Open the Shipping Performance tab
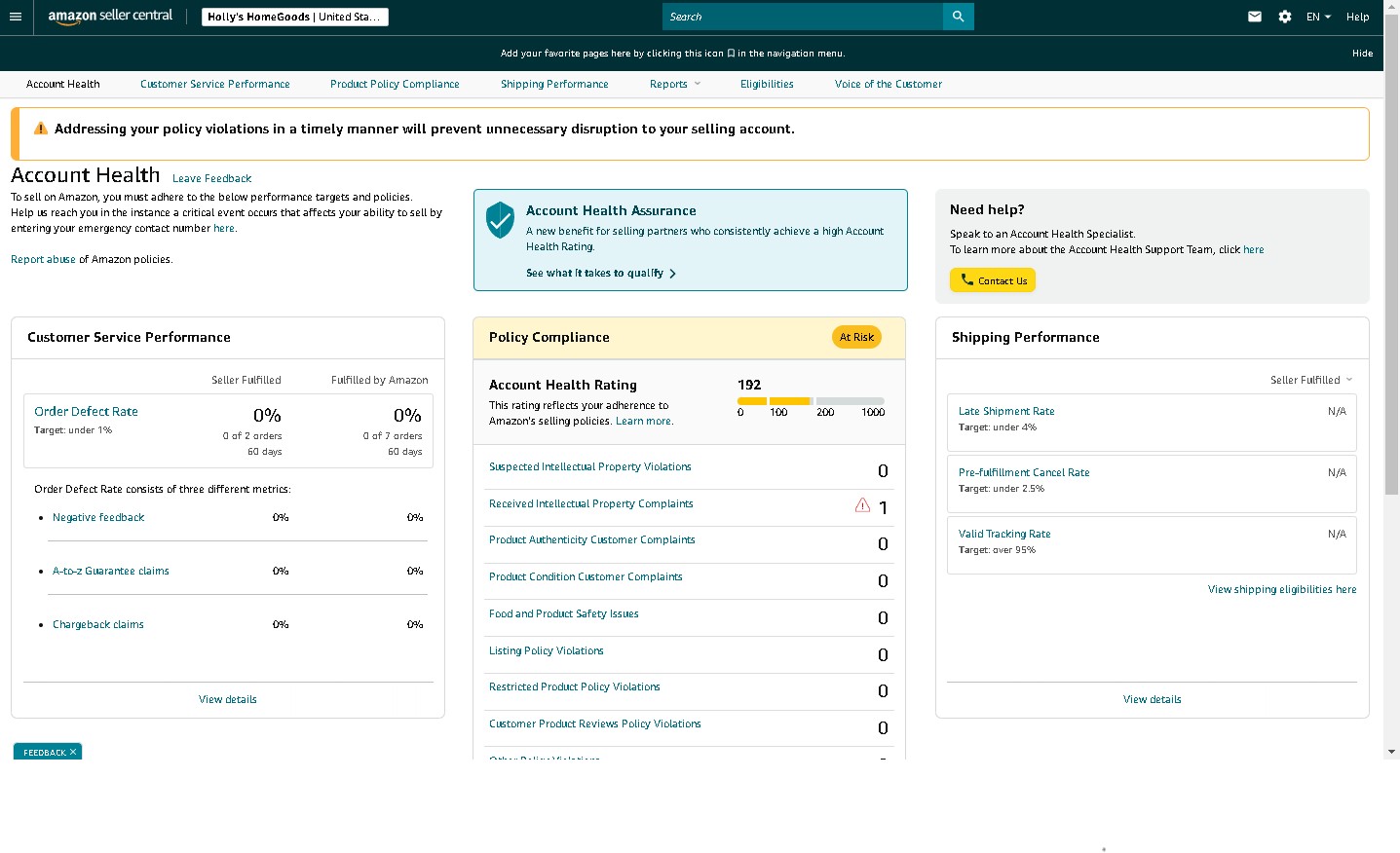 [554, 85]
